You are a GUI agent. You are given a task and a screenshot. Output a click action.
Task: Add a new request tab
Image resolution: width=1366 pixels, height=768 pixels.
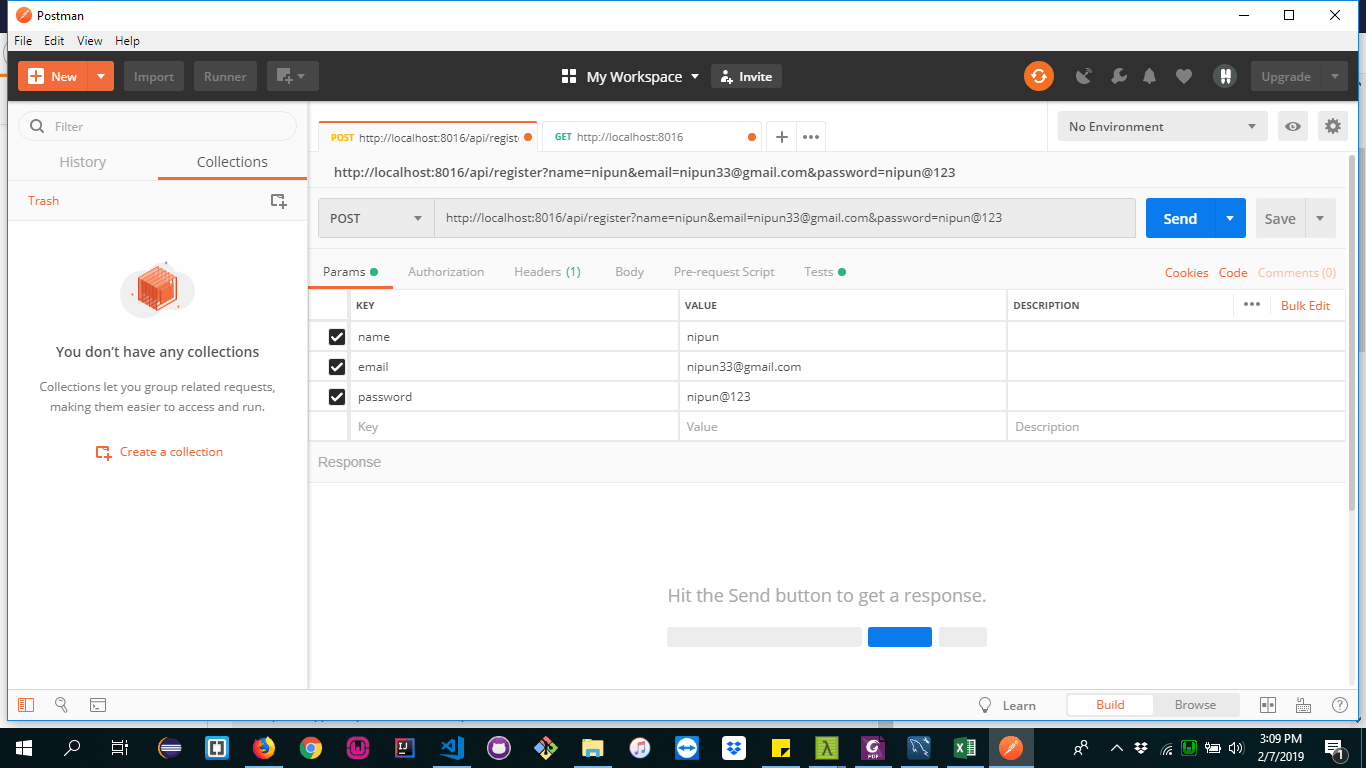click(x=782, y=137)
